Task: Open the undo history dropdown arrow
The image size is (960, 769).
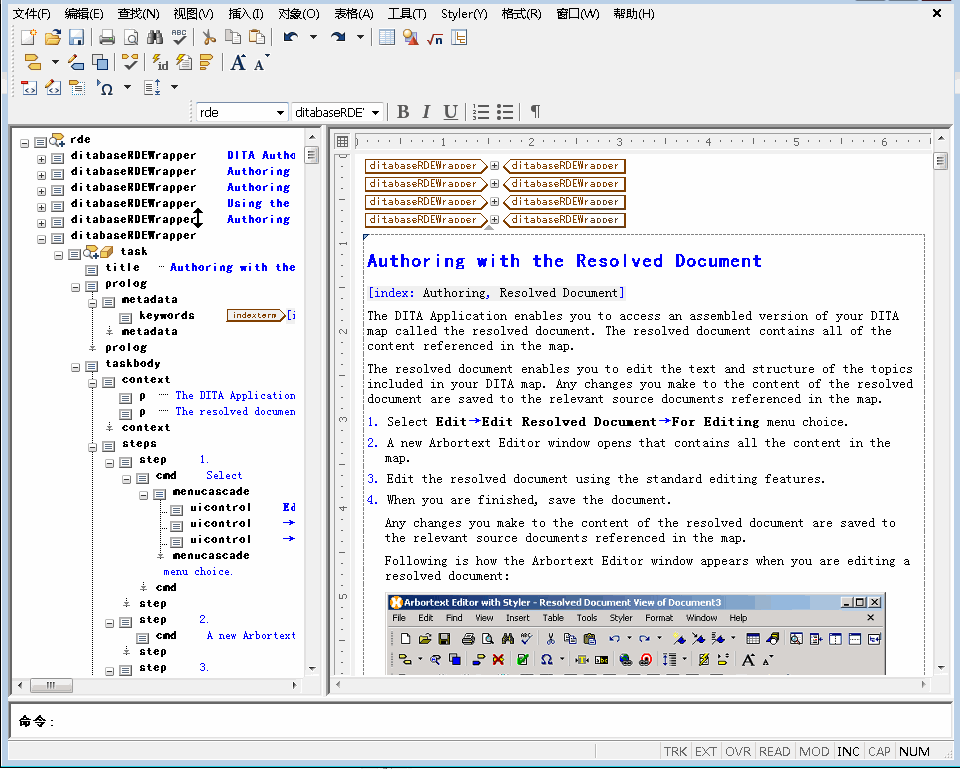Action: tap(313, 37)
